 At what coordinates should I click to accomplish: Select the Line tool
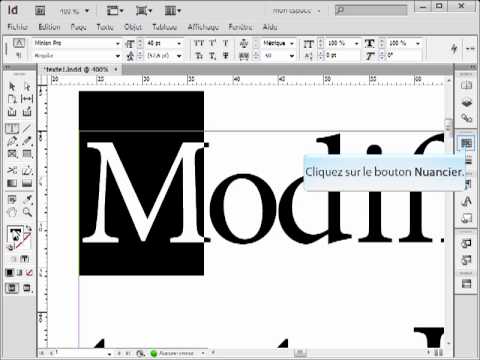click(27, 128)
